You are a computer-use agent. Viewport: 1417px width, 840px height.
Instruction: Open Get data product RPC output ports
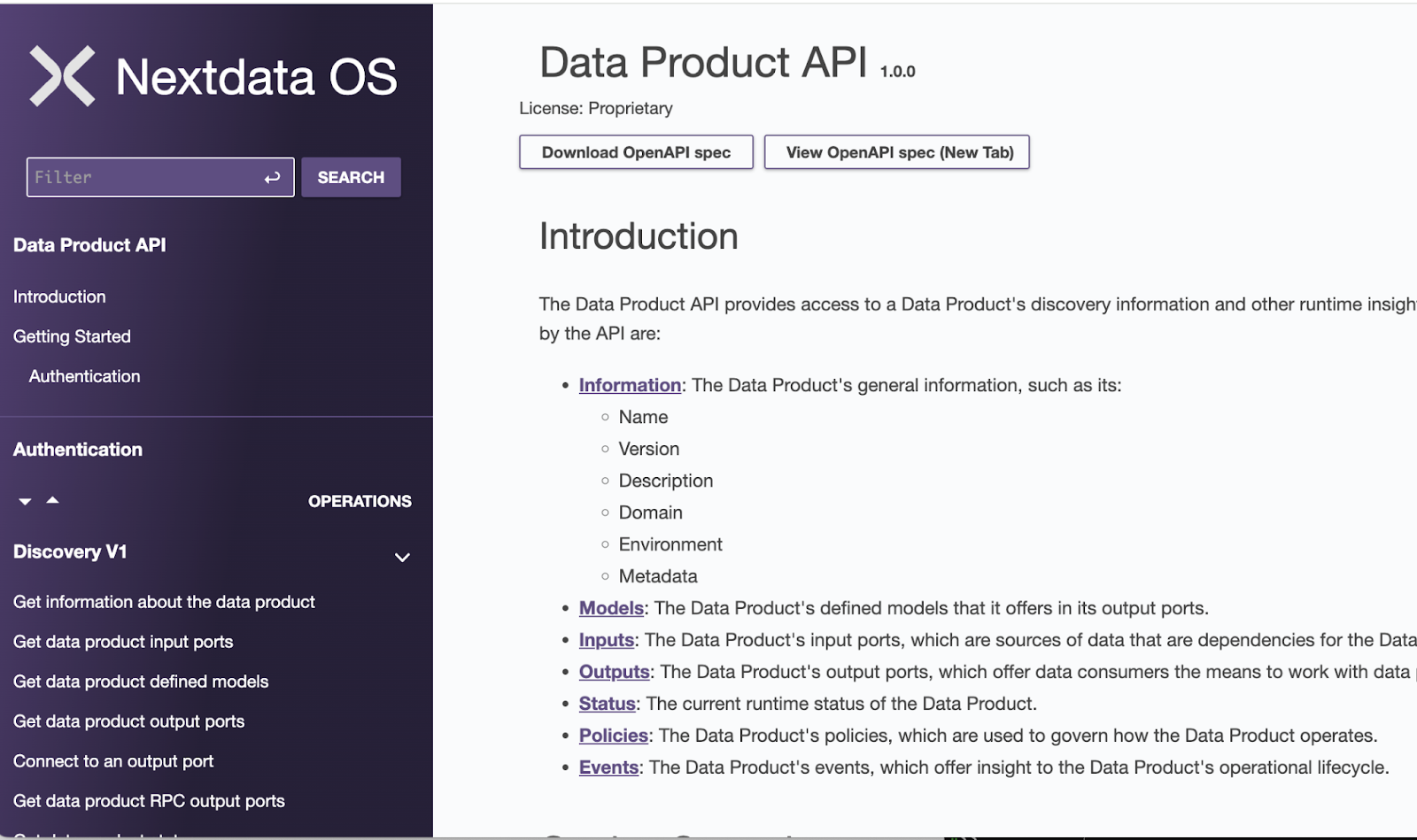point(149,801)
